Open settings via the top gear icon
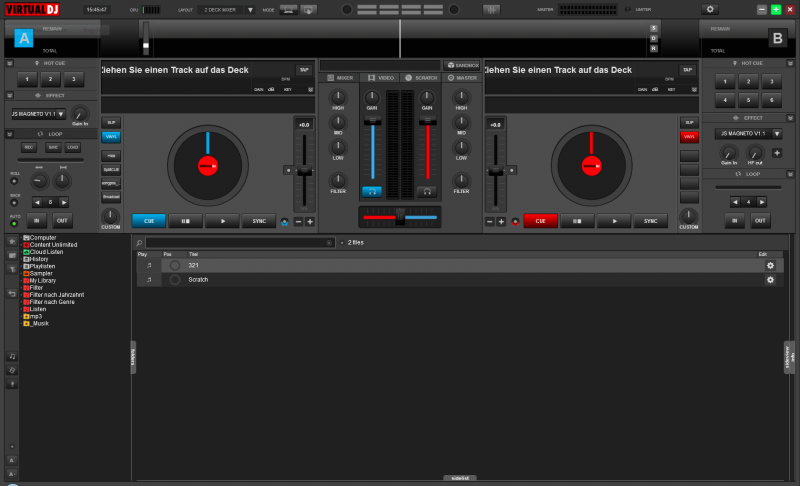This screenshot has height=486, width=800. point(711,9)
